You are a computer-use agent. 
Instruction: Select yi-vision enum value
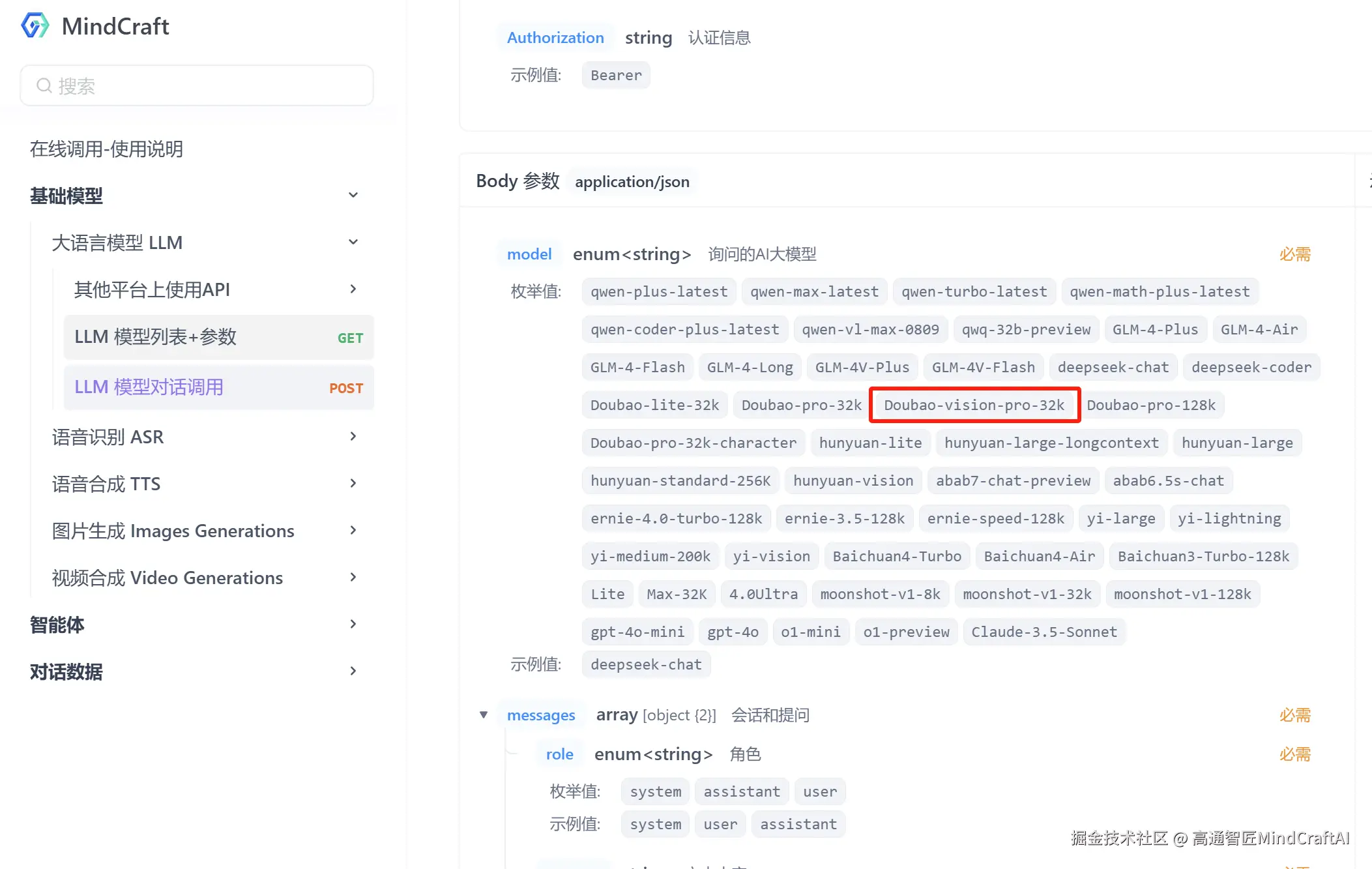771,557
